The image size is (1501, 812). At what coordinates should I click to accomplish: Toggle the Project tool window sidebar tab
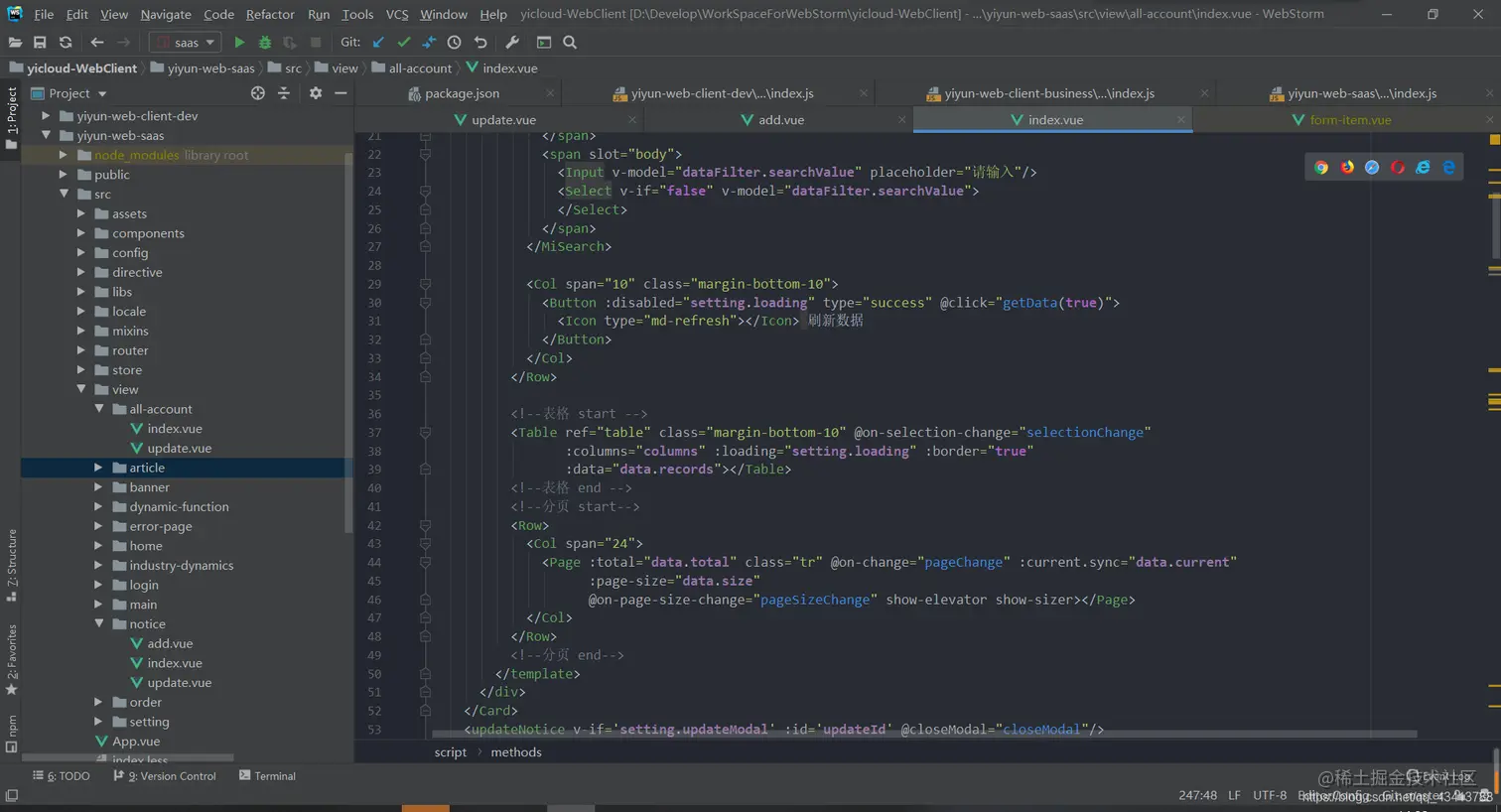pyautogui.click(x=11, y=117)
